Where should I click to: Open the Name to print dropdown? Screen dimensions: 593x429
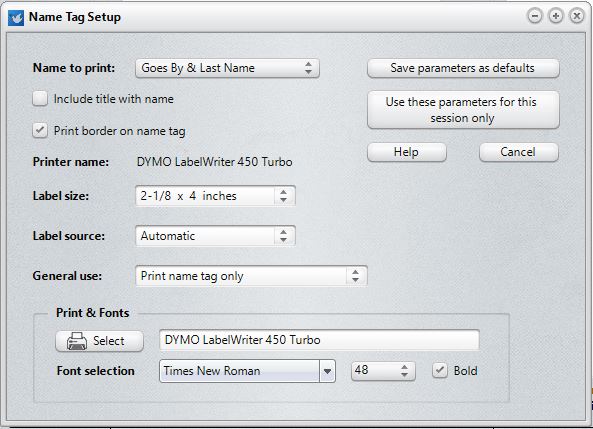click(x=227, y=68)
